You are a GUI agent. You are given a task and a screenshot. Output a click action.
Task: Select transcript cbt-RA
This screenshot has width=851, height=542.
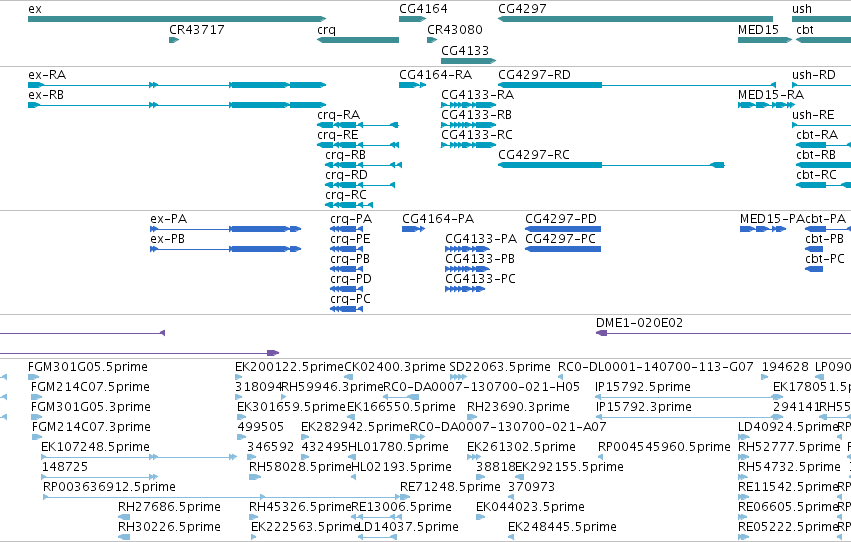823,145
